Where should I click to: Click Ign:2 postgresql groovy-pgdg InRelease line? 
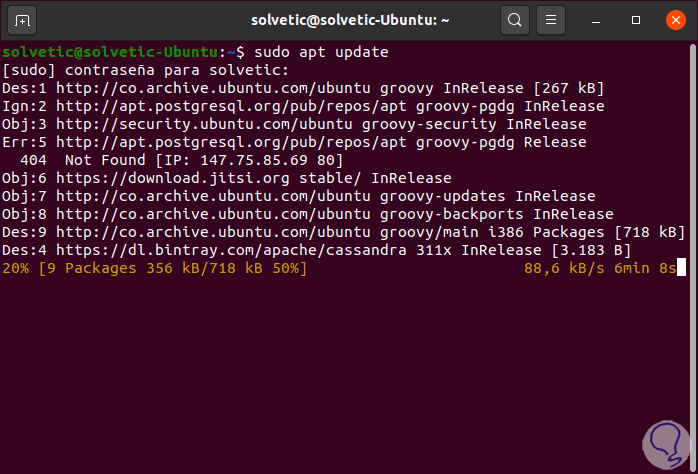click(303, 106)
